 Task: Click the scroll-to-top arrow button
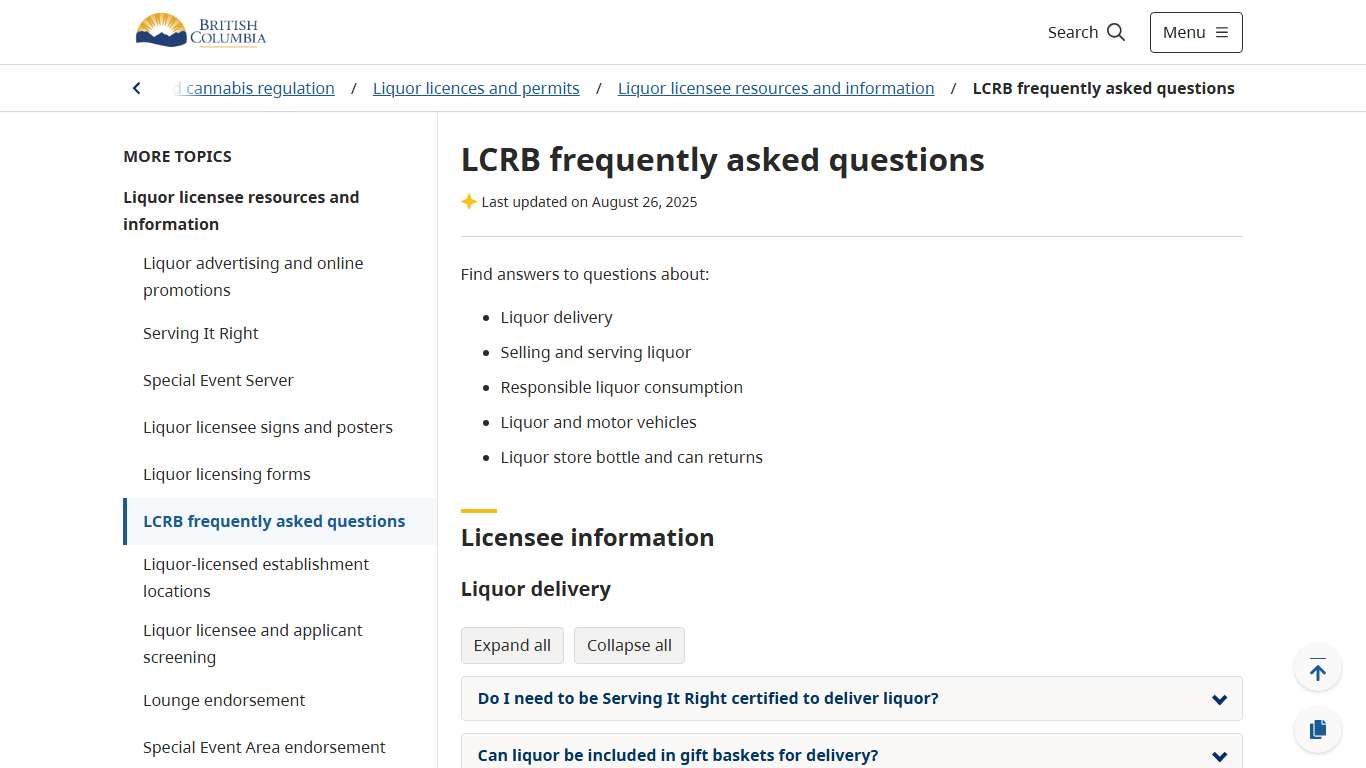(x=1317, y=667)
